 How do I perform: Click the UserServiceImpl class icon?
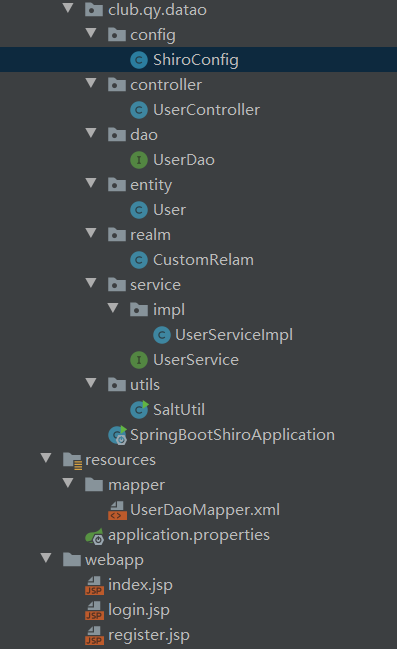161,335
